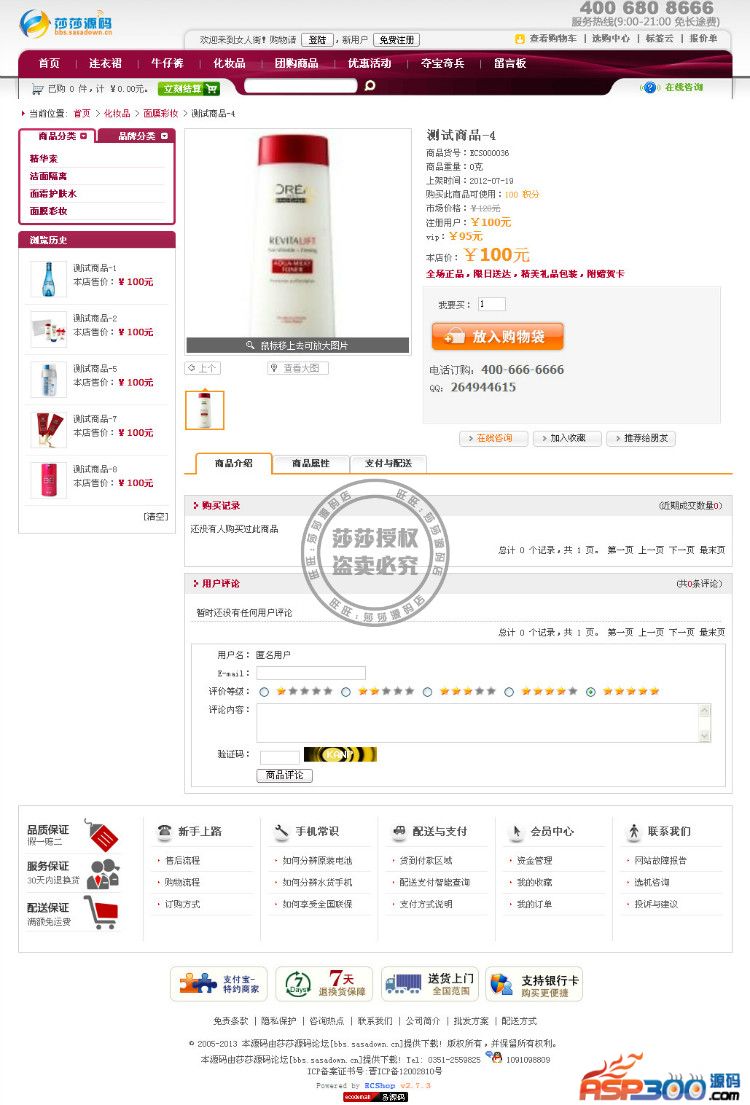The height and width of the screenshot is (1105, 750).
Task: Click the 放入购物袋 add to bag button
Action: (x=498, y=336)
